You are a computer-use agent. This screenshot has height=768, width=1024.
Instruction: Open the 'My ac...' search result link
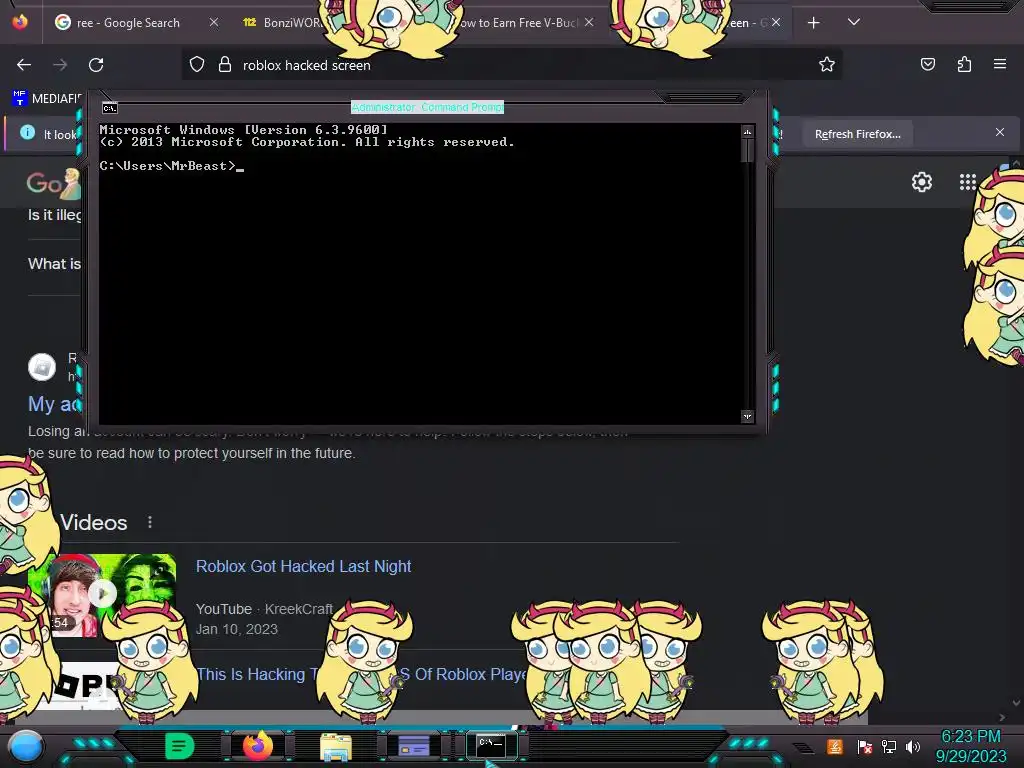click(x=54, y=404)
